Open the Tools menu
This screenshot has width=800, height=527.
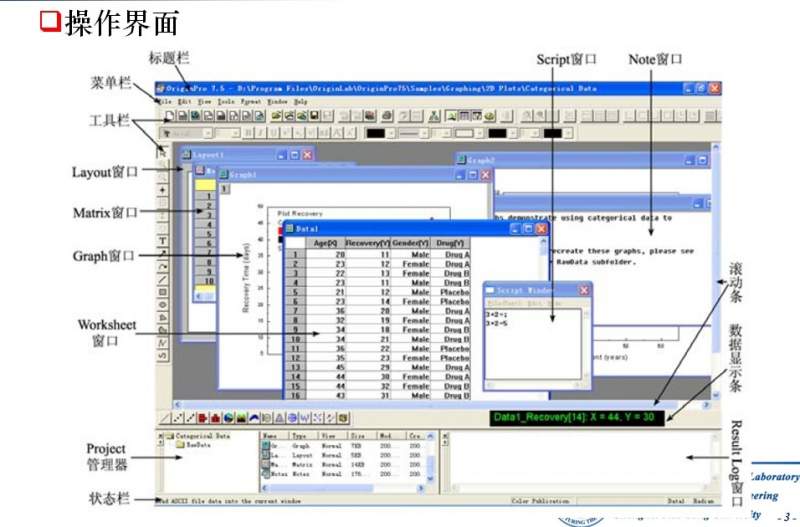point(226,102)
